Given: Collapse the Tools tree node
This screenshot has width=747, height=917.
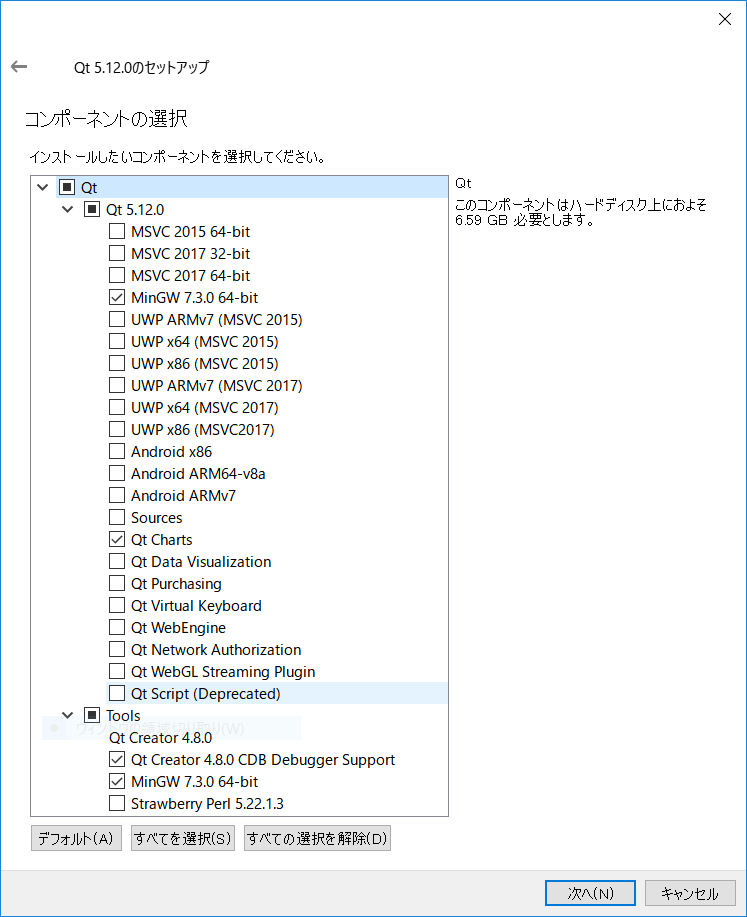Looking at the screenshot, I should (x=68, y=715).
